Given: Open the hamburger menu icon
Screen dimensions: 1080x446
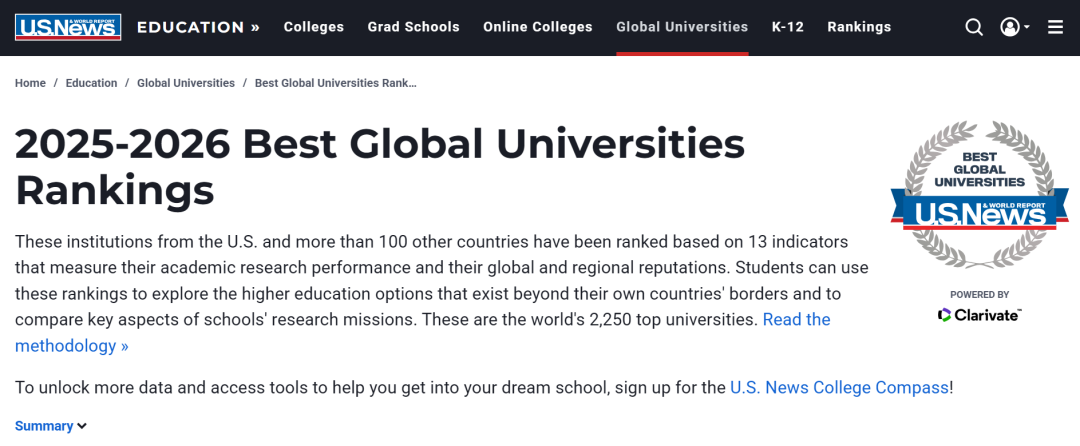Looking at the screenshot, I should 1055,27.
